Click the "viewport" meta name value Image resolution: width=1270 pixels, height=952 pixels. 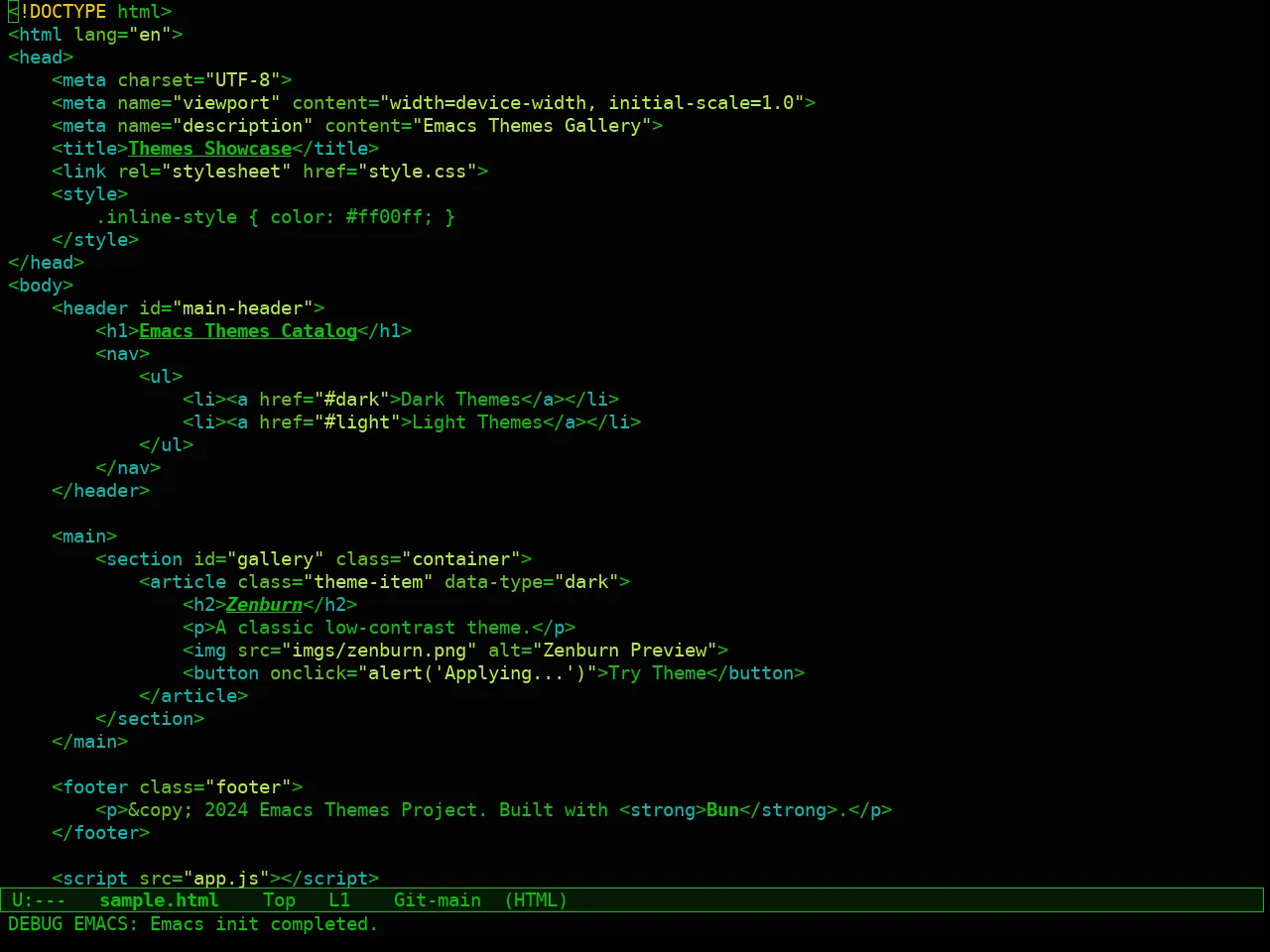click(226, 103)
